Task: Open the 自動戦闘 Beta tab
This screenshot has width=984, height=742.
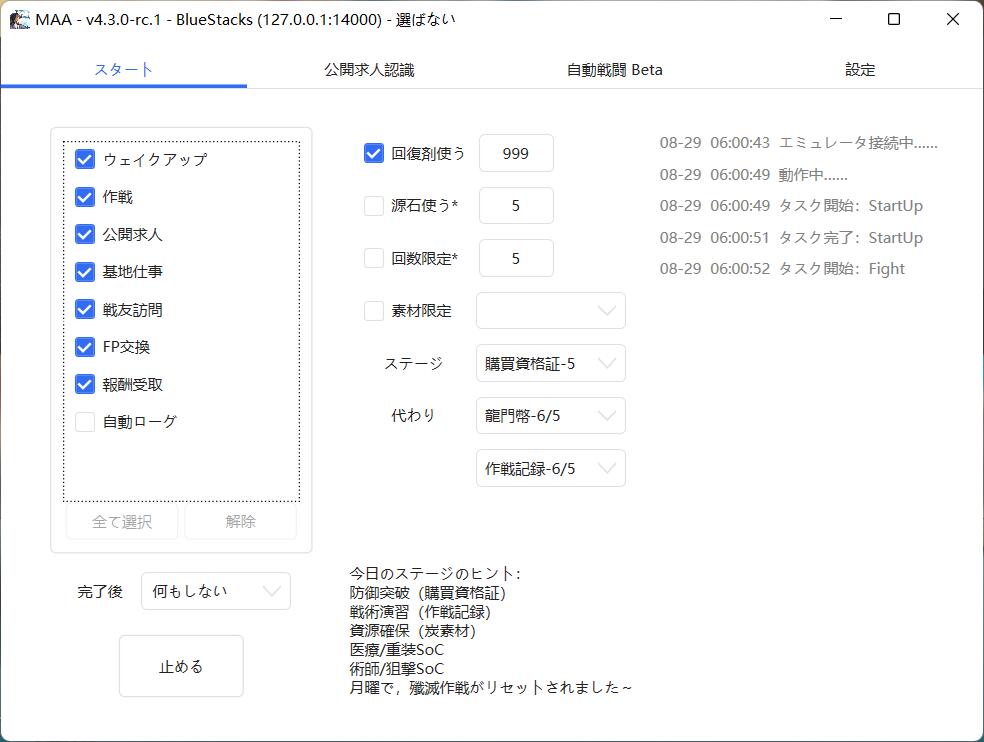Action: (614, 70)
